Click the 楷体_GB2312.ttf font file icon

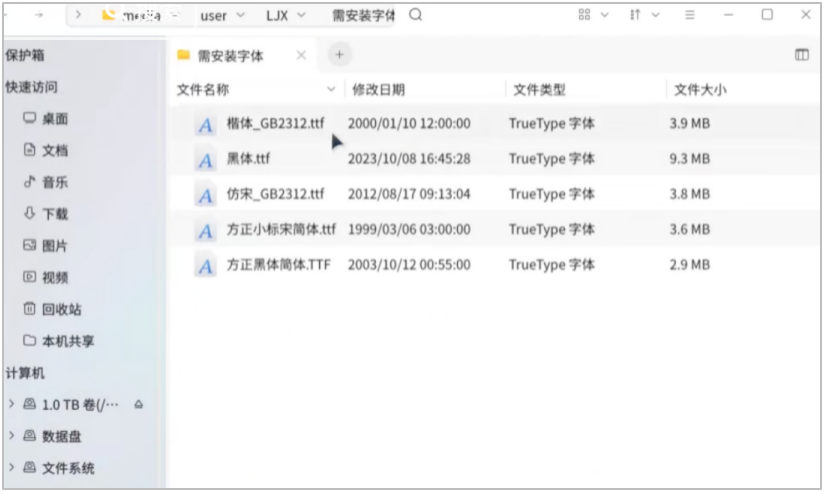206,125
